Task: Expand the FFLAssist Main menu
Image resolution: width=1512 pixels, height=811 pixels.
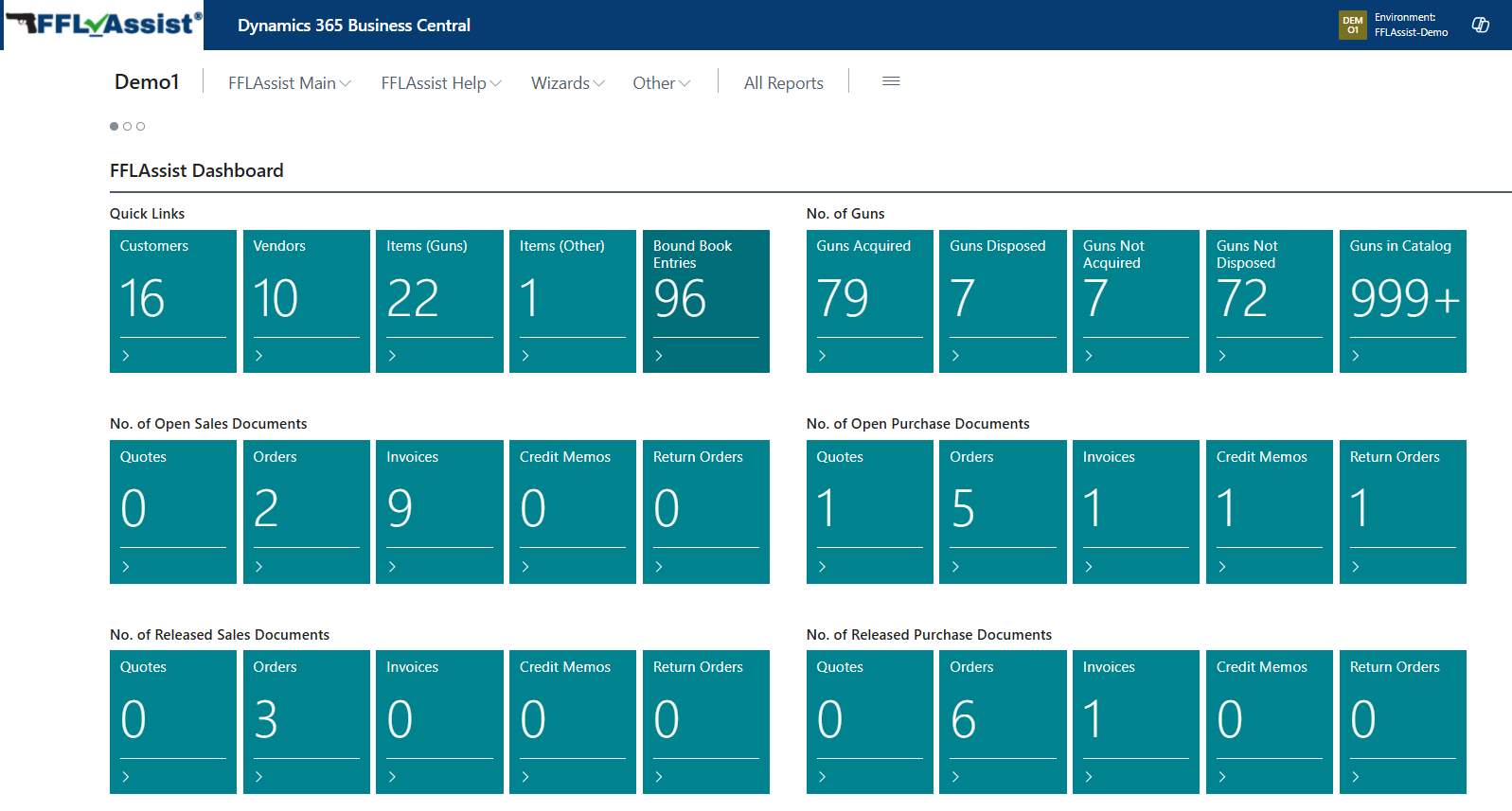Action: pos(290,83)
